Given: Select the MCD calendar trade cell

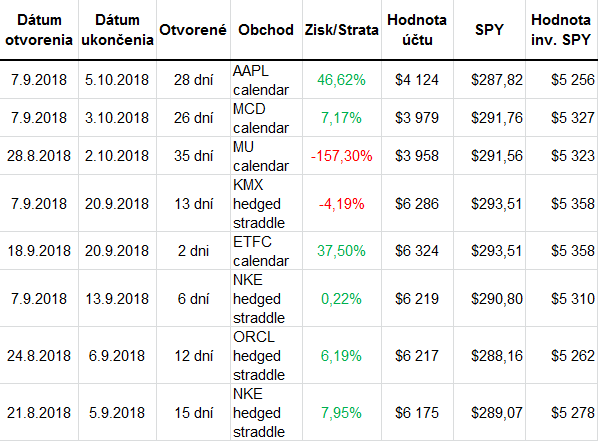Looking at the screenshot, I should (x=266, y=118).
